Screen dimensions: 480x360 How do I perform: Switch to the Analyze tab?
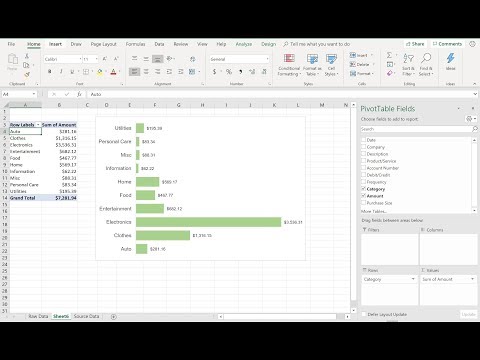(x=244, y=44)
